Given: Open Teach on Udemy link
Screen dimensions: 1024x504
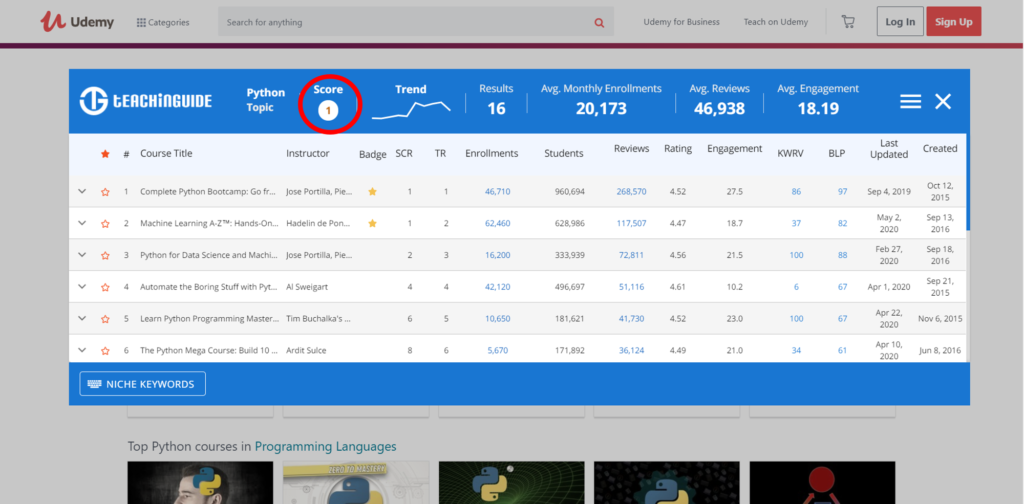Looking at the screenshot, I should click(775, 22).
